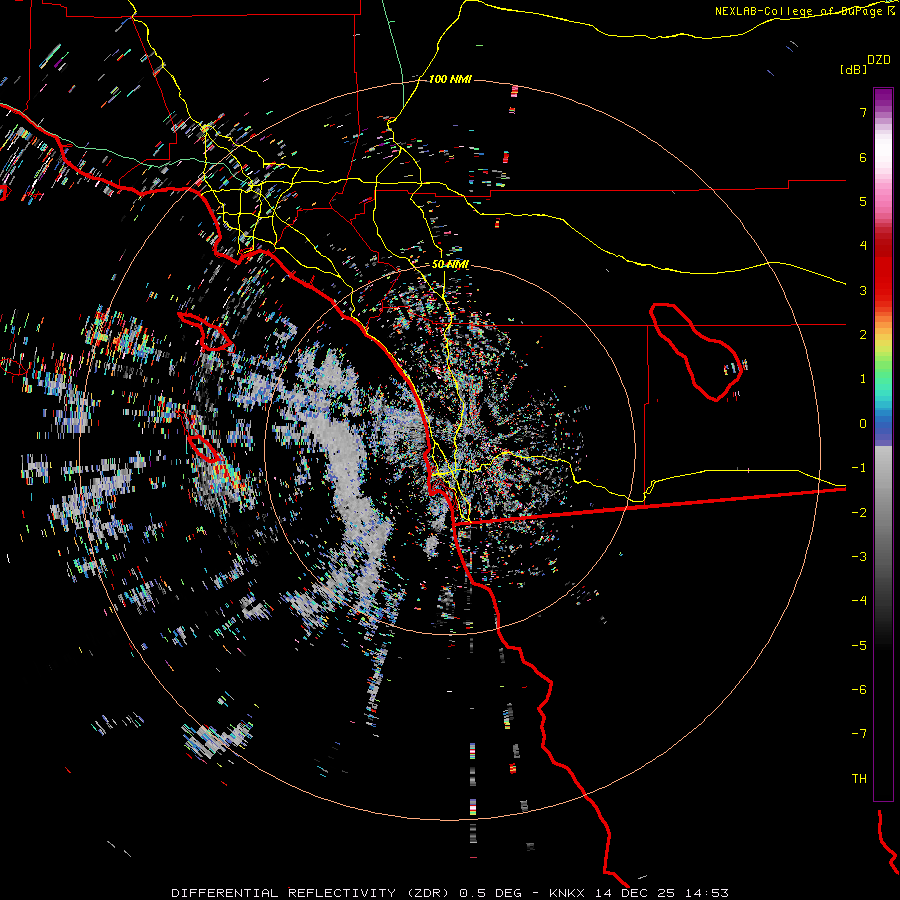Screen dimensions: 900x900
Task: Click the 4 value on the color scale
Action: [x=863, y=246]
